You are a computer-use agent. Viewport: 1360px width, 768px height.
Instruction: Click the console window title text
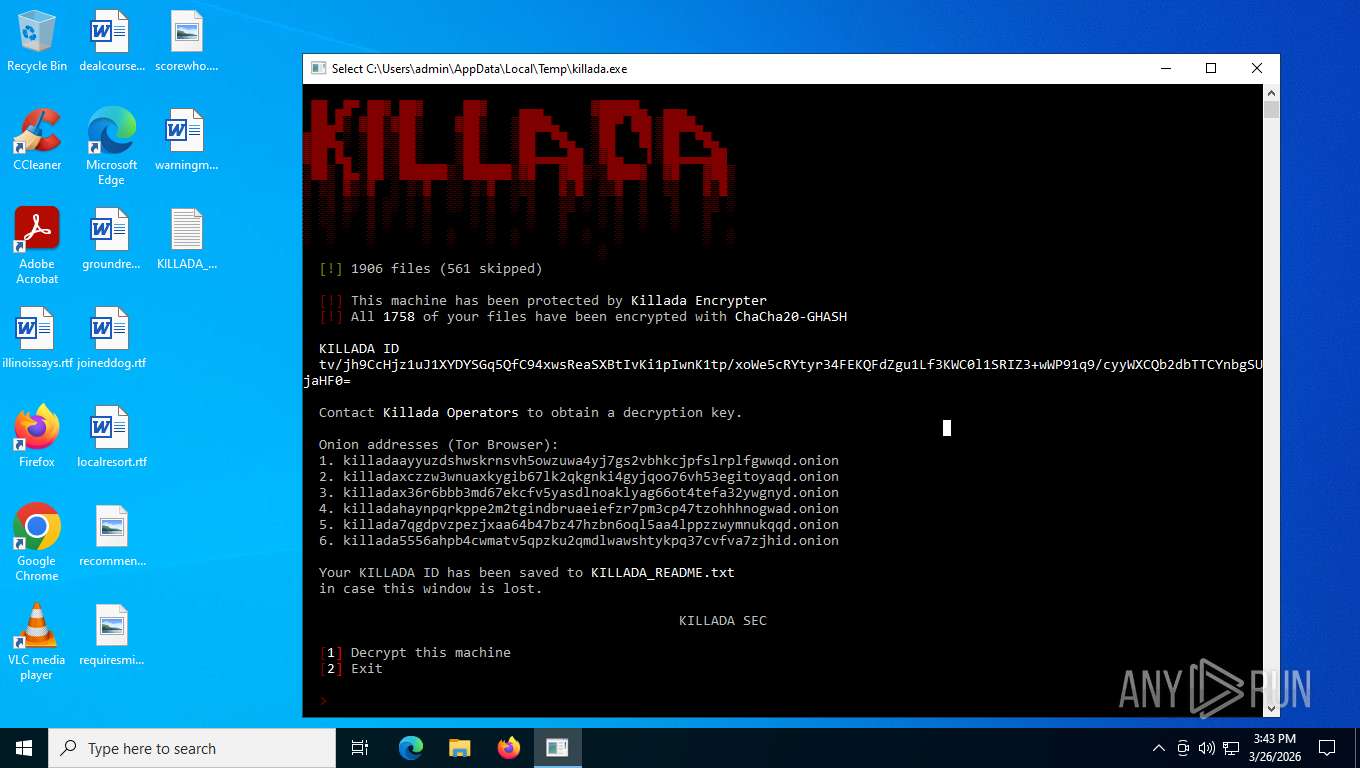480,69
